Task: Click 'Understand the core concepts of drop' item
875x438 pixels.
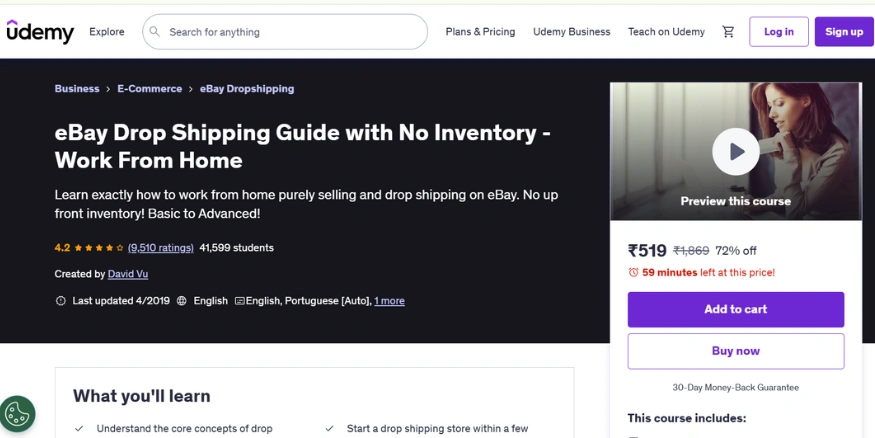Action: click(184, 429)
